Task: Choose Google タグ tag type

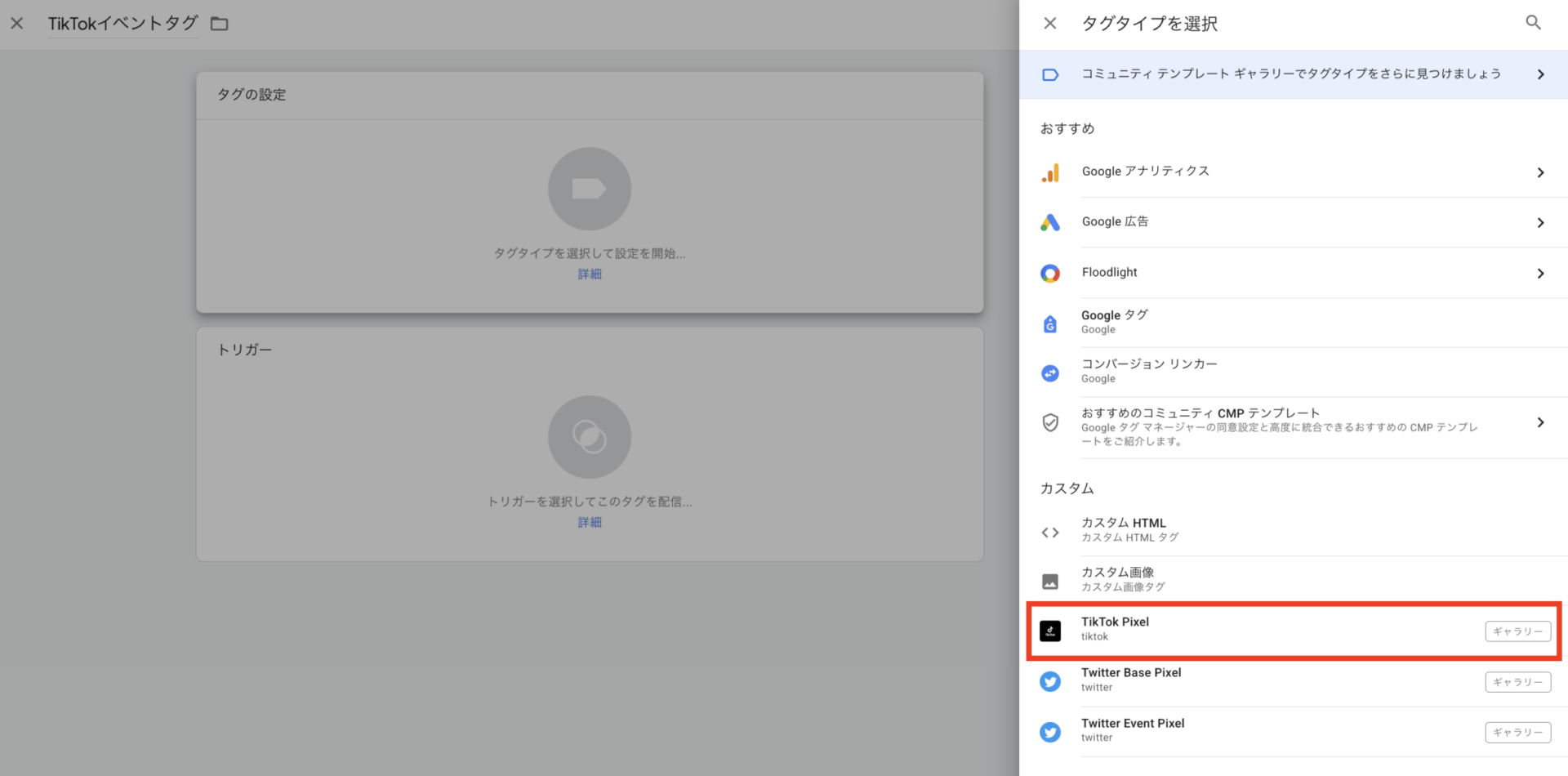Action: 1294,323
